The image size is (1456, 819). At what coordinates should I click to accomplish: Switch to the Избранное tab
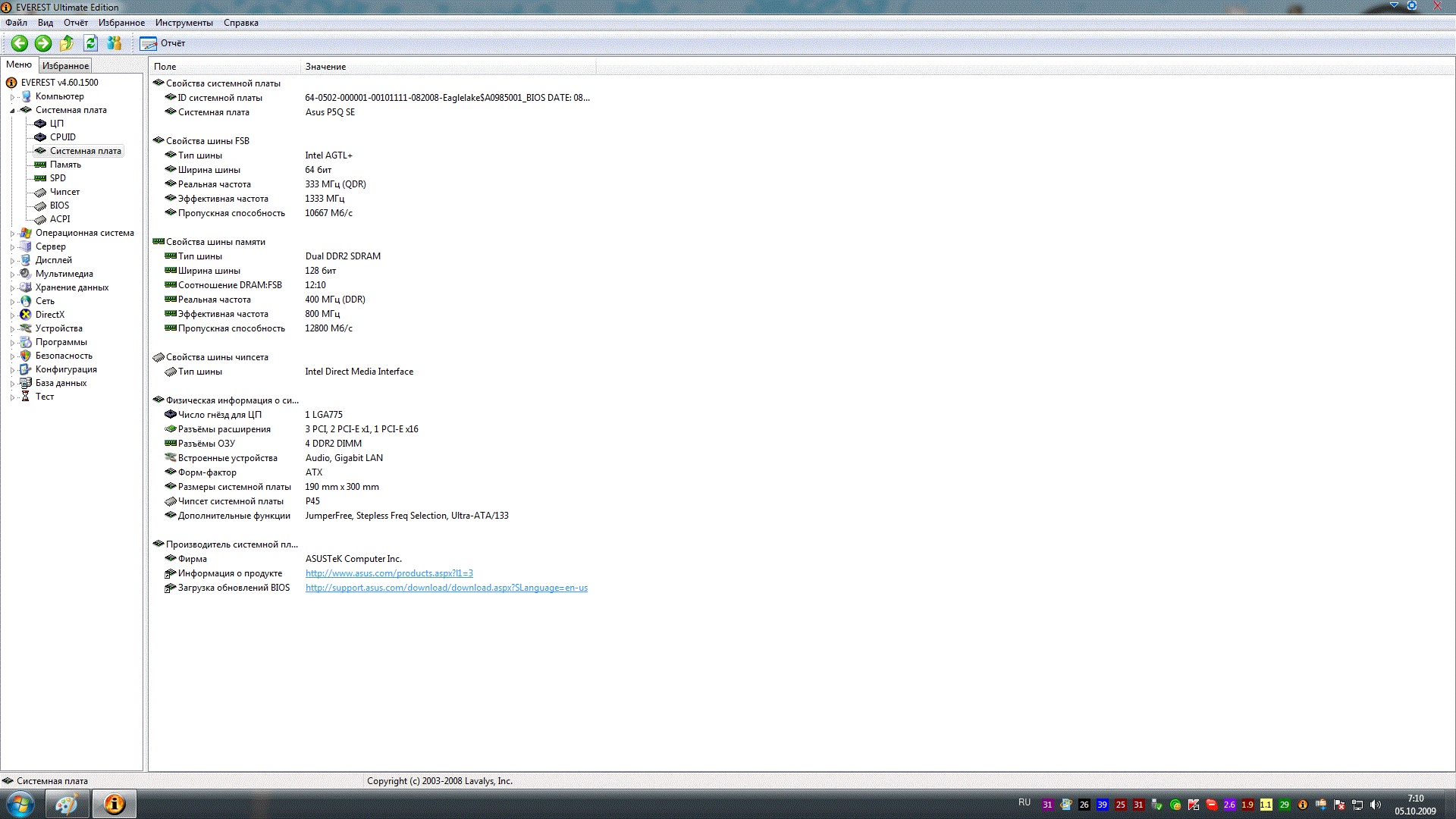(x=65, y=66)
